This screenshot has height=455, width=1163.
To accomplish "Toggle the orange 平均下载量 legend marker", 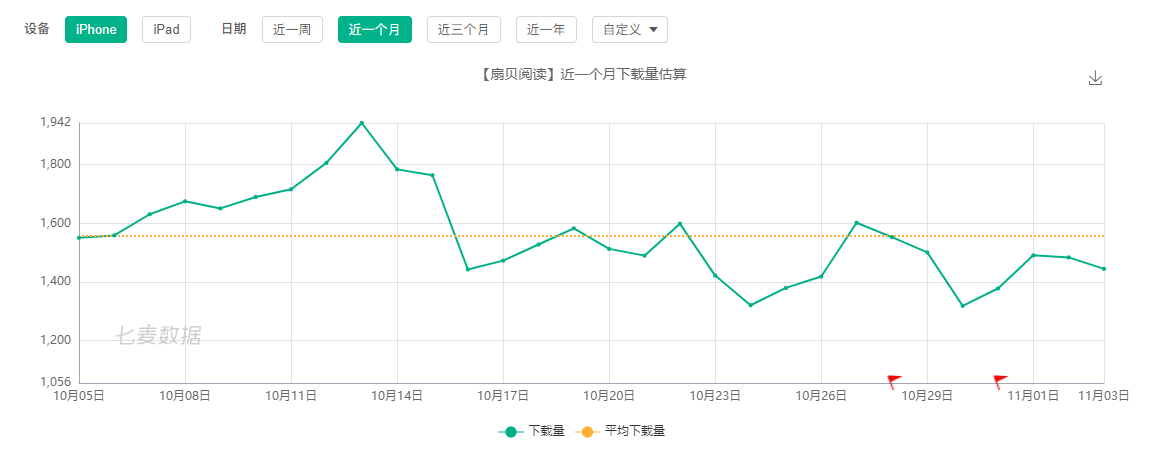I will point(587,432).
